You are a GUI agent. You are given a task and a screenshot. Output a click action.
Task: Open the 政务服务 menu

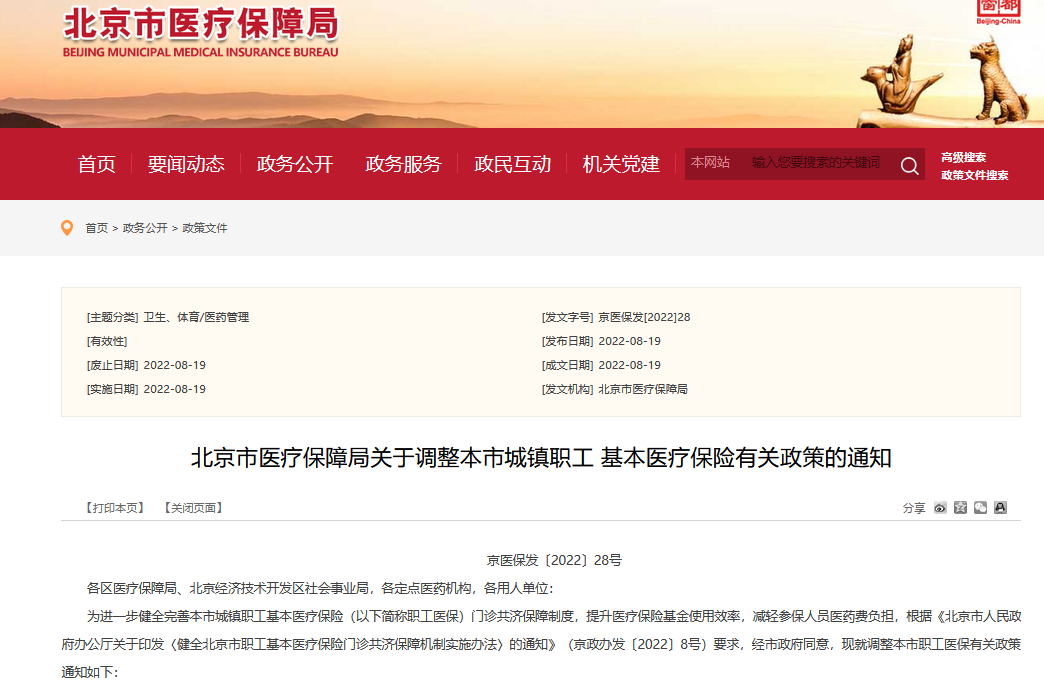404,164
